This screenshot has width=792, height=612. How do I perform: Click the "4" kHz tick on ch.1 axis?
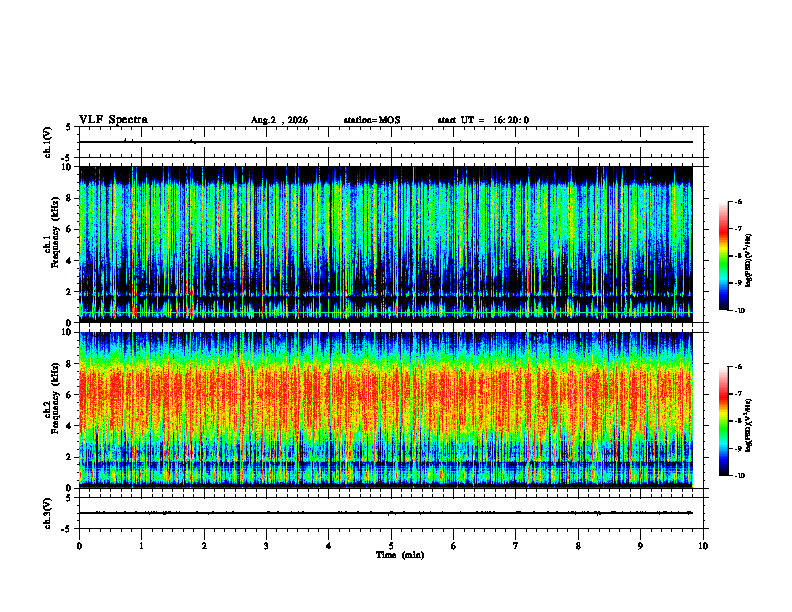(x=70, y=261)
